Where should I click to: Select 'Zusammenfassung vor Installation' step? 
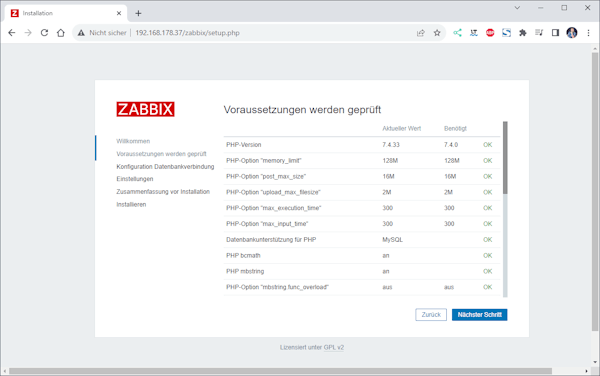163,192
